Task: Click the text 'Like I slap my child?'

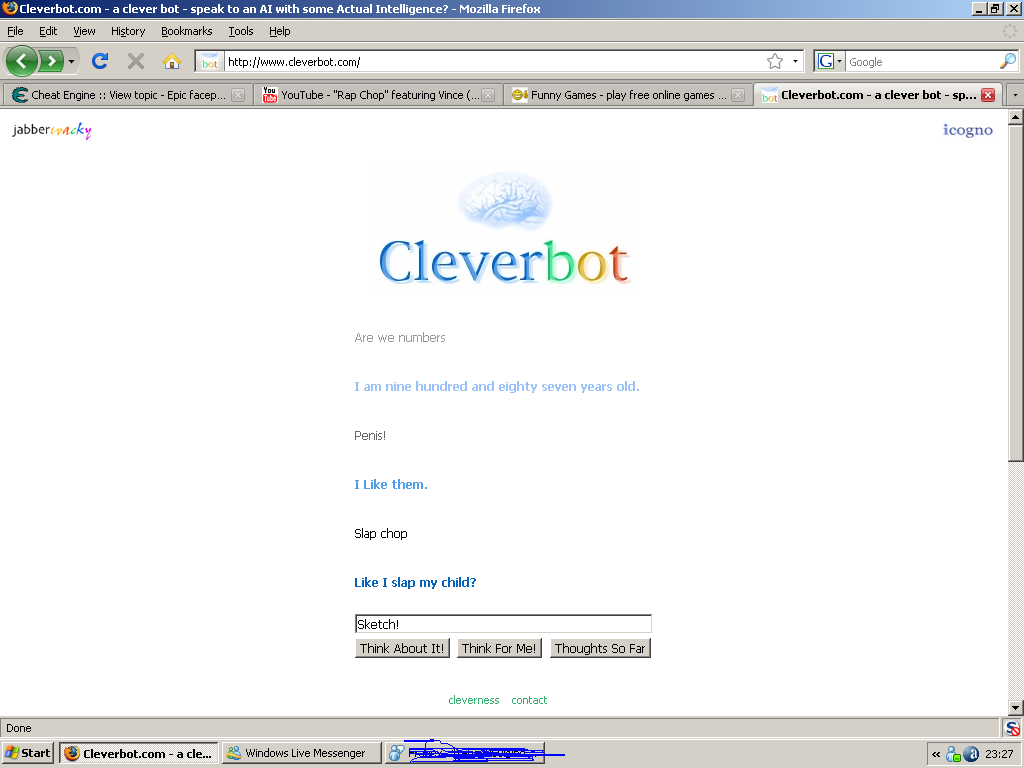Action: [x=415, y=583]
